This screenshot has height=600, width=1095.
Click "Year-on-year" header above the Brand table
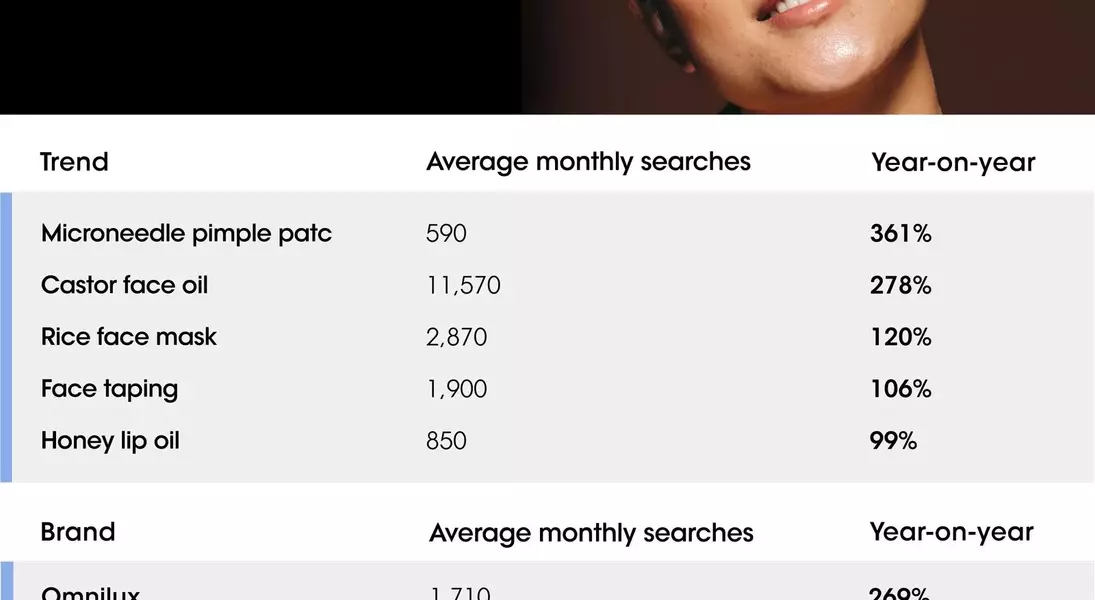point(951,531)
